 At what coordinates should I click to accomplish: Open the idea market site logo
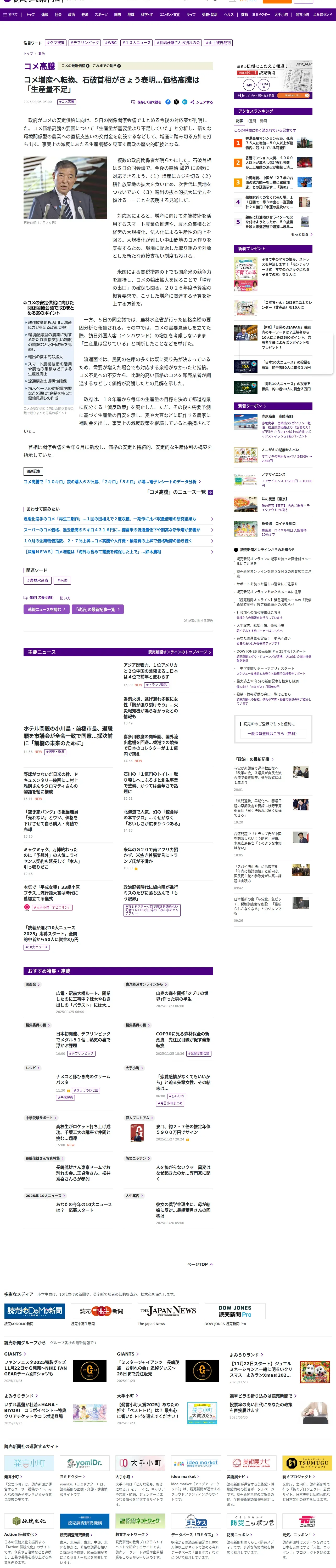point(196,1463)
